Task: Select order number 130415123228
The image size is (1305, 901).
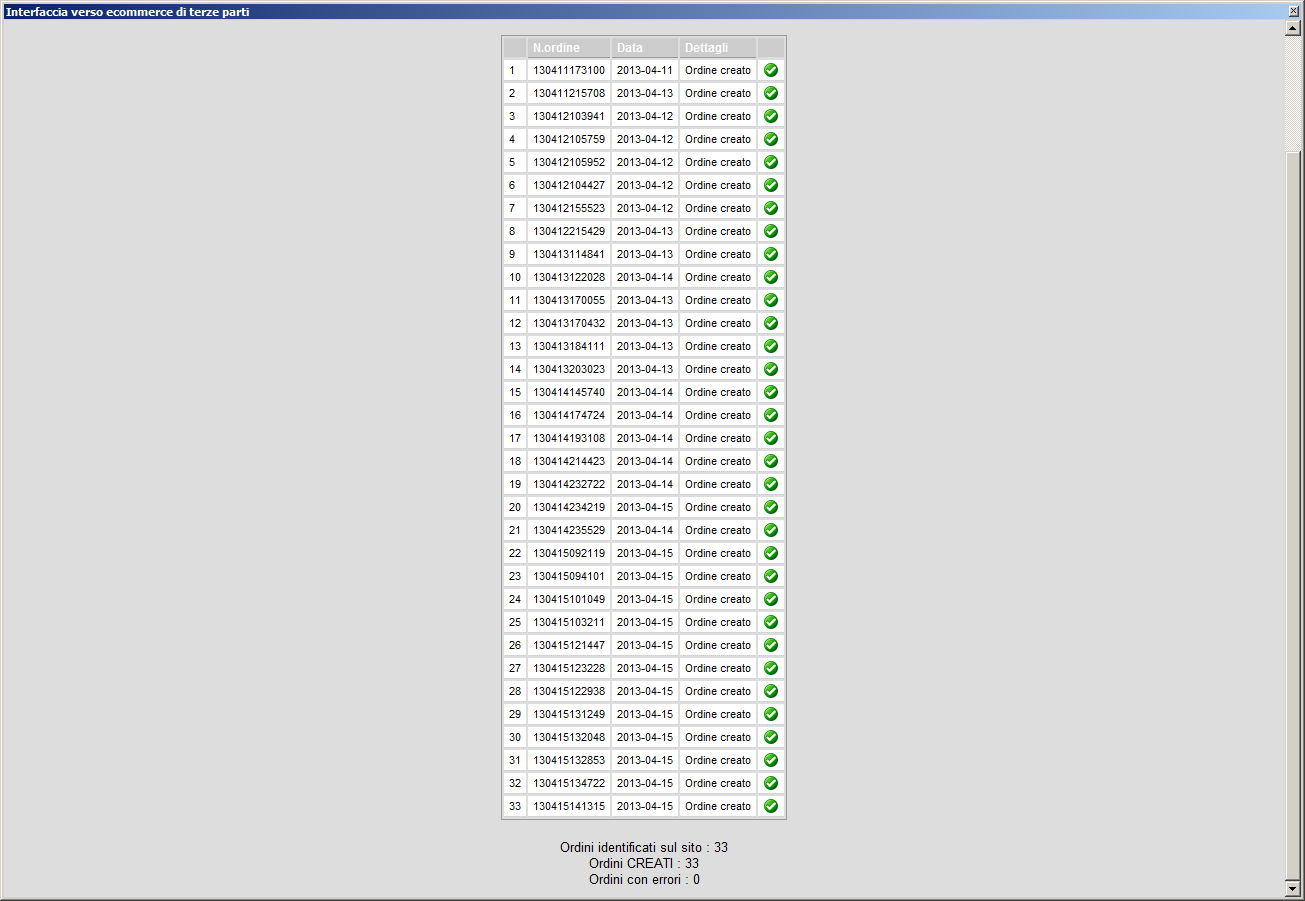Action: click(569, 668)
